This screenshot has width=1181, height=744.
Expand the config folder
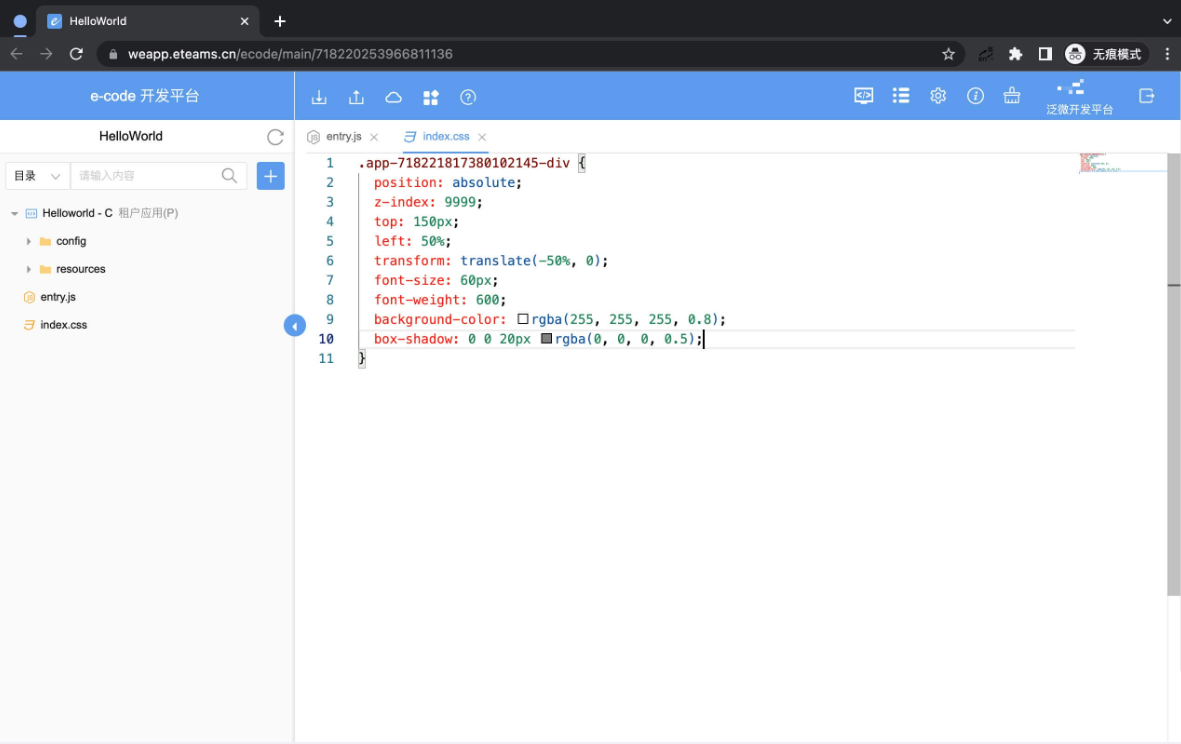(x=29, y=241)
